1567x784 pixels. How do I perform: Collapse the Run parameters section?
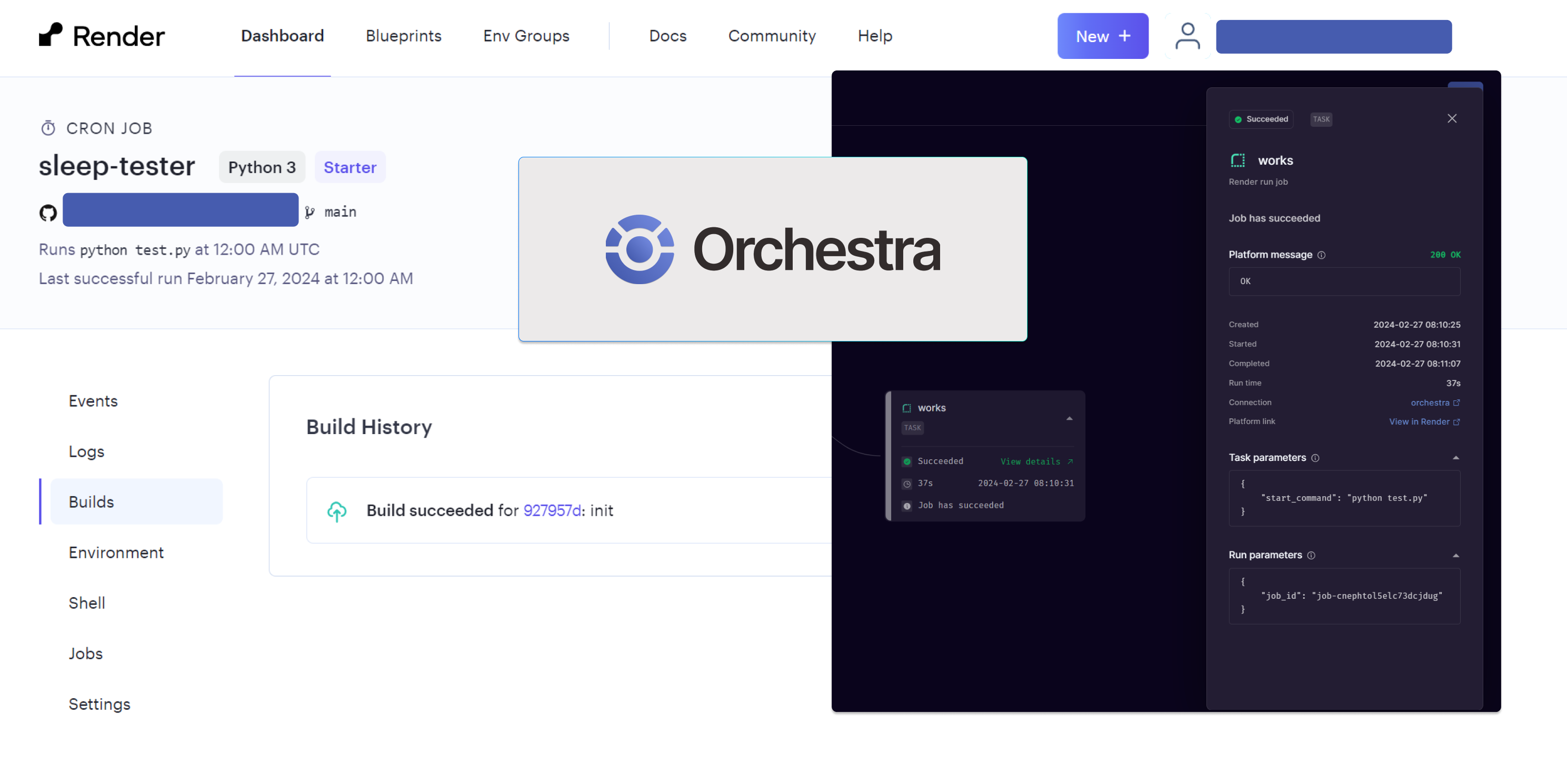tap(1456, 555)
